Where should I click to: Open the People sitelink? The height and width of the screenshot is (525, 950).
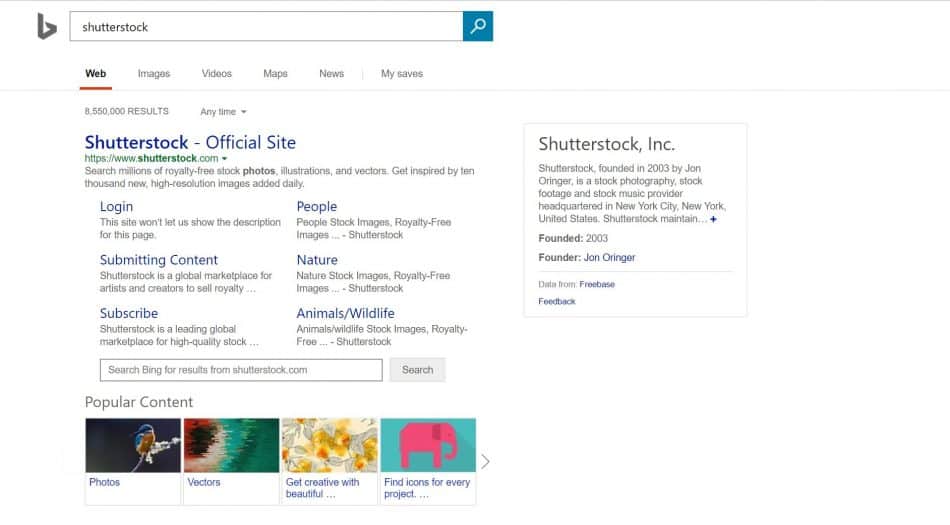pyautogui.click(x=316, y=206)
